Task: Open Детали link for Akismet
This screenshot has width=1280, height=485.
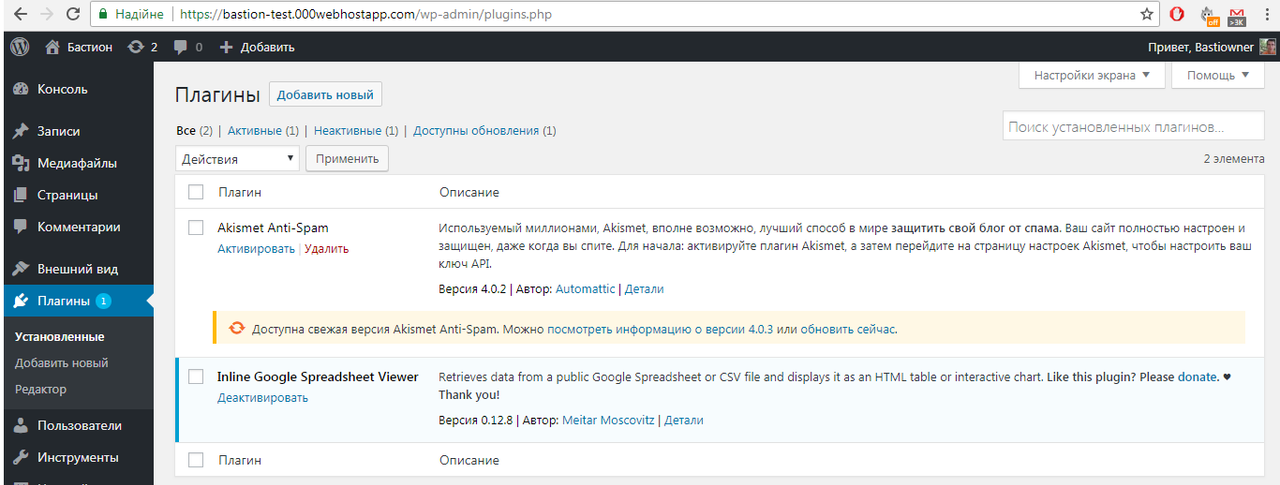Action: coord(644,289)
